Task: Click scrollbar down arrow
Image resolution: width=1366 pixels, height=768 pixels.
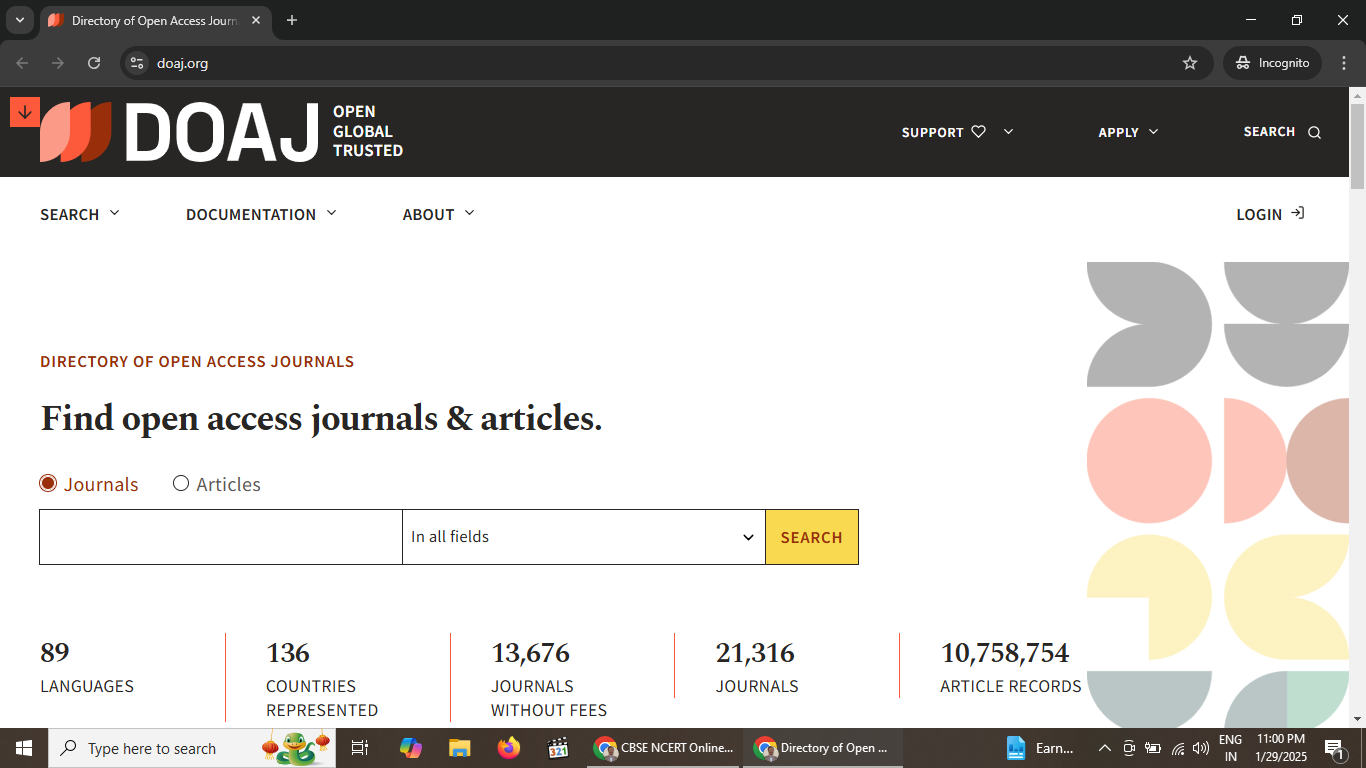Action: pyautogui.click(x=1357, y=719)
